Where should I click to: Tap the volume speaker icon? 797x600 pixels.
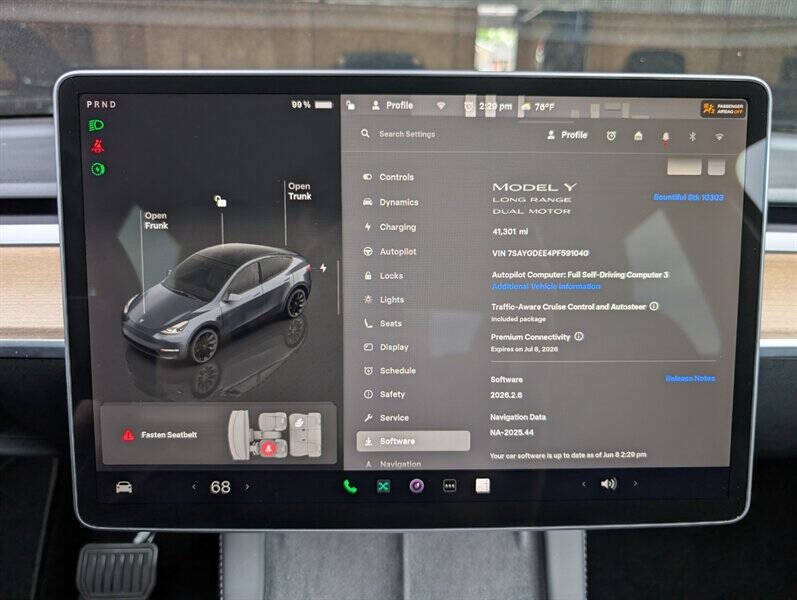tap(608, 484)
